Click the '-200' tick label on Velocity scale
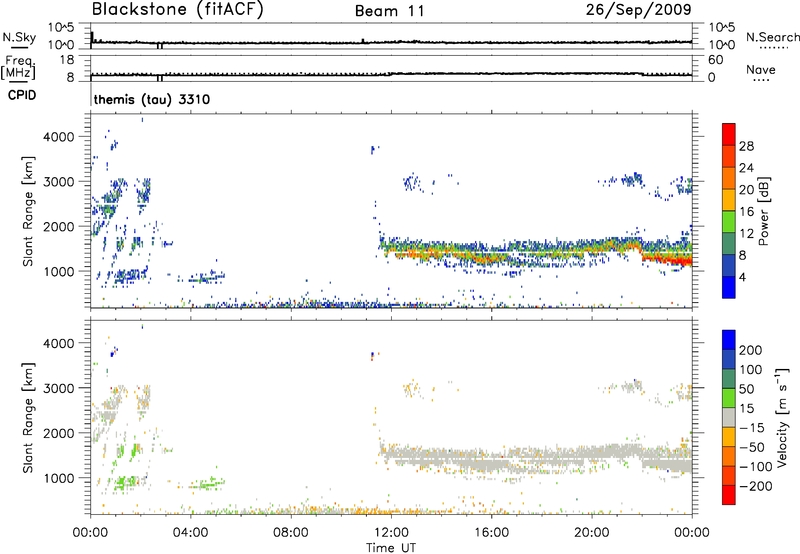800x554 pixels. coord(755,486)
